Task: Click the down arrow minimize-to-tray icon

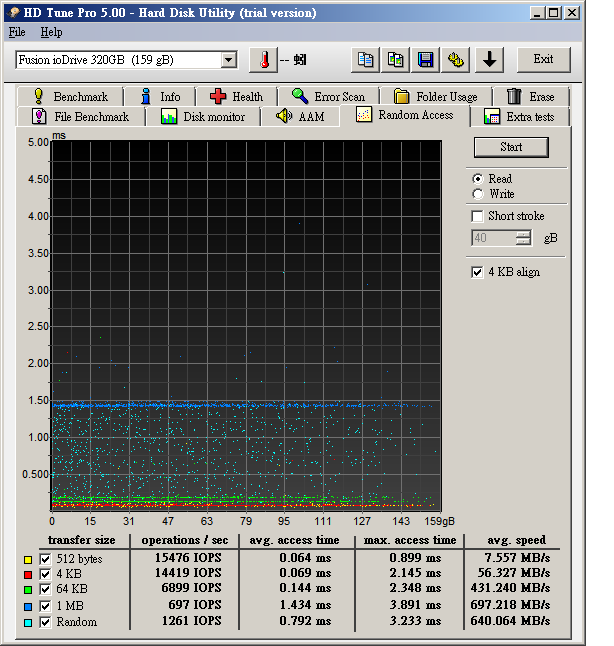Action: click(490, 60)
